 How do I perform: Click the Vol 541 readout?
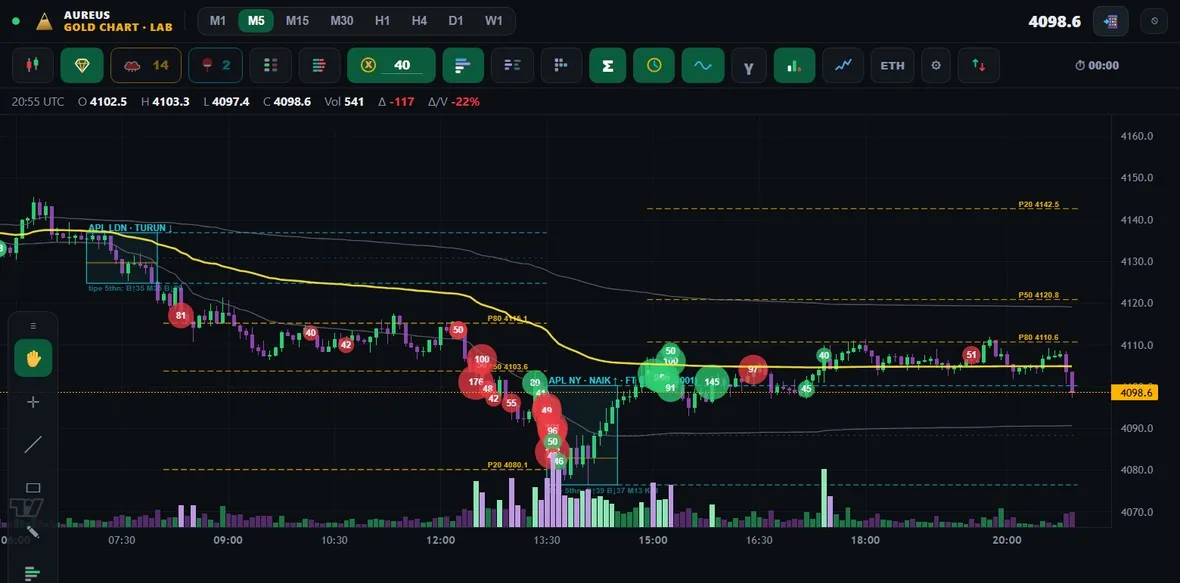click(344, 102)
